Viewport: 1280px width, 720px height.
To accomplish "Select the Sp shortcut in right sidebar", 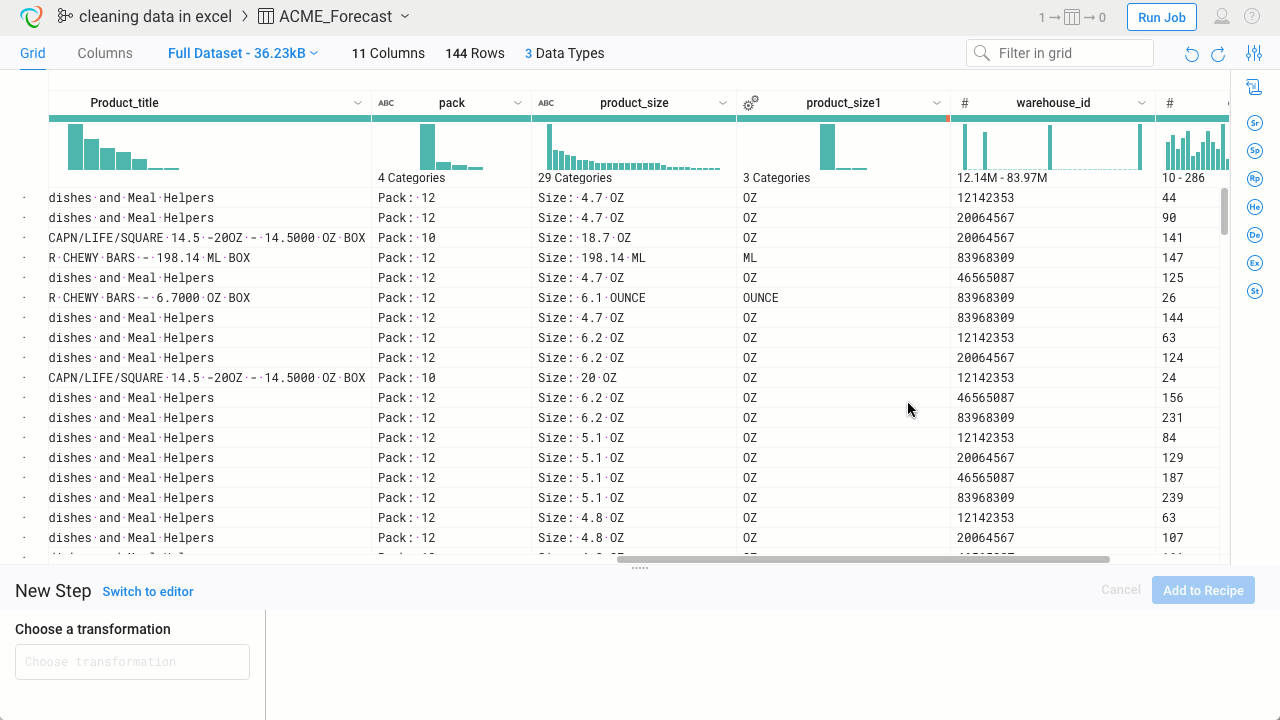I will click(1255, 151).
